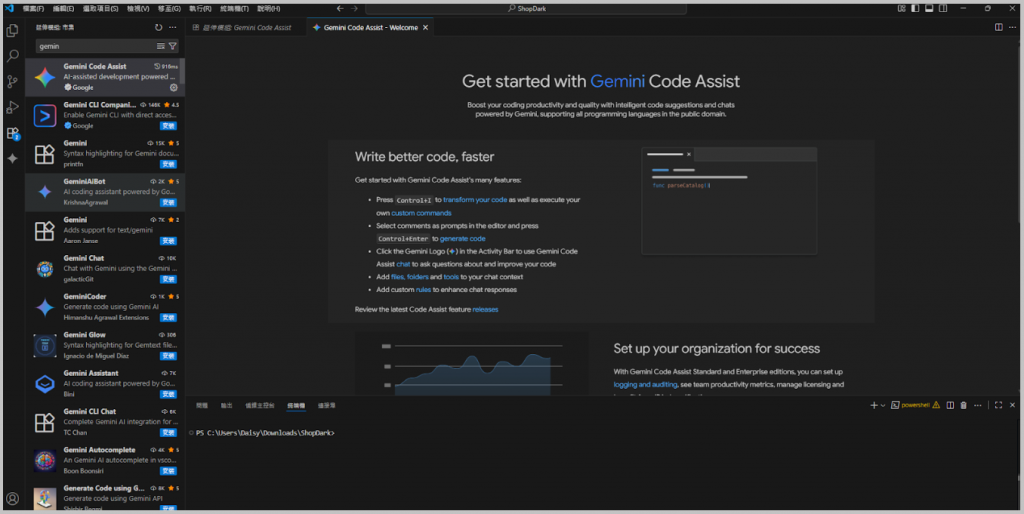Install the Gemini CLI Companion extension
The height and width of the screenshot is (514, 1024).
[x=168, y=126]
